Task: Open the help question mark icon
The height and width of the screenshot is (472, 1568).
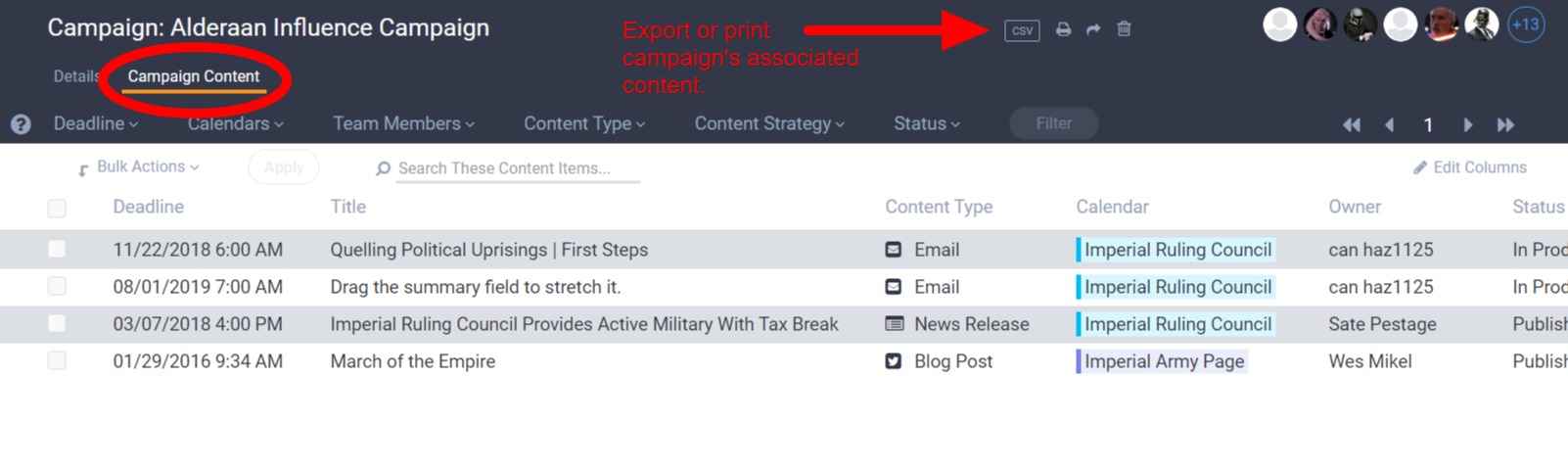Action: click(x=21, y=124)
